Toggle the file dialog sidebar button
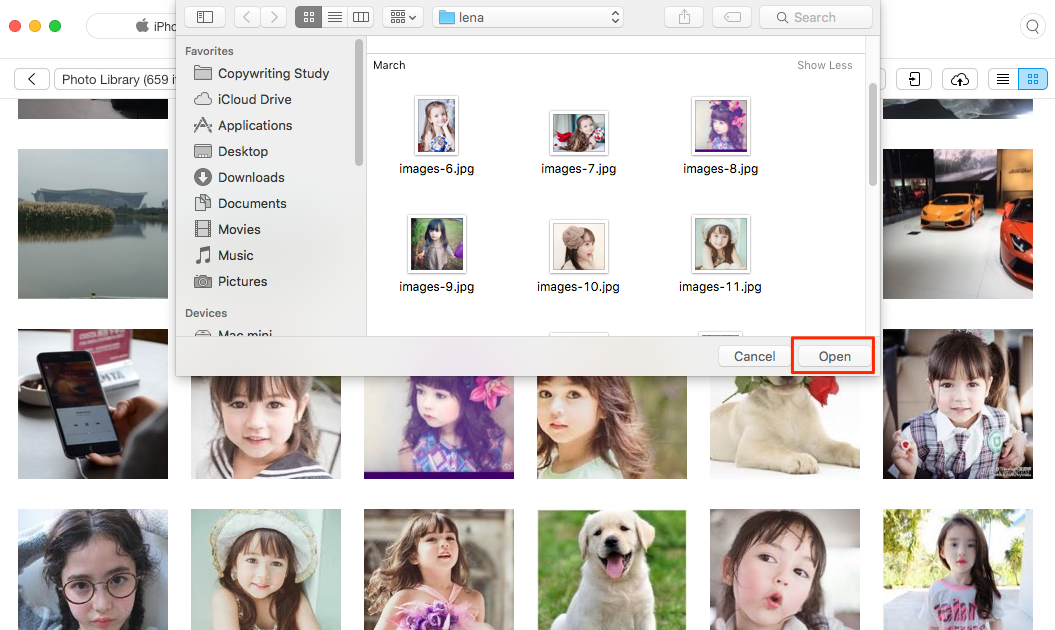The height and width of the screenshot is (630, 1055). click(205, 17)
